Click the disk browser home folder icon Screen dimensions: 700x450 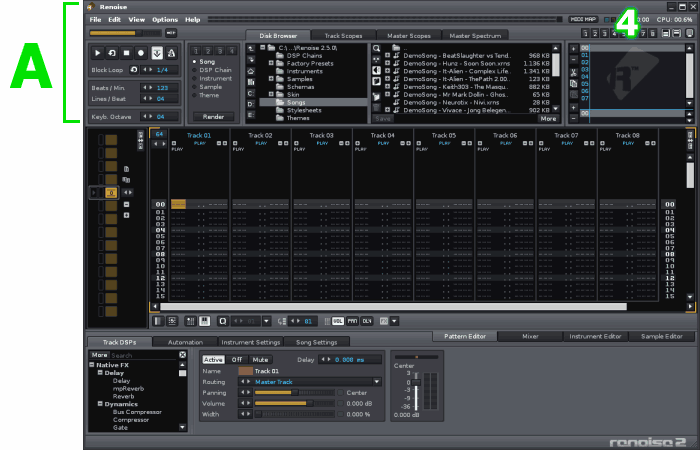coord(251,71)
